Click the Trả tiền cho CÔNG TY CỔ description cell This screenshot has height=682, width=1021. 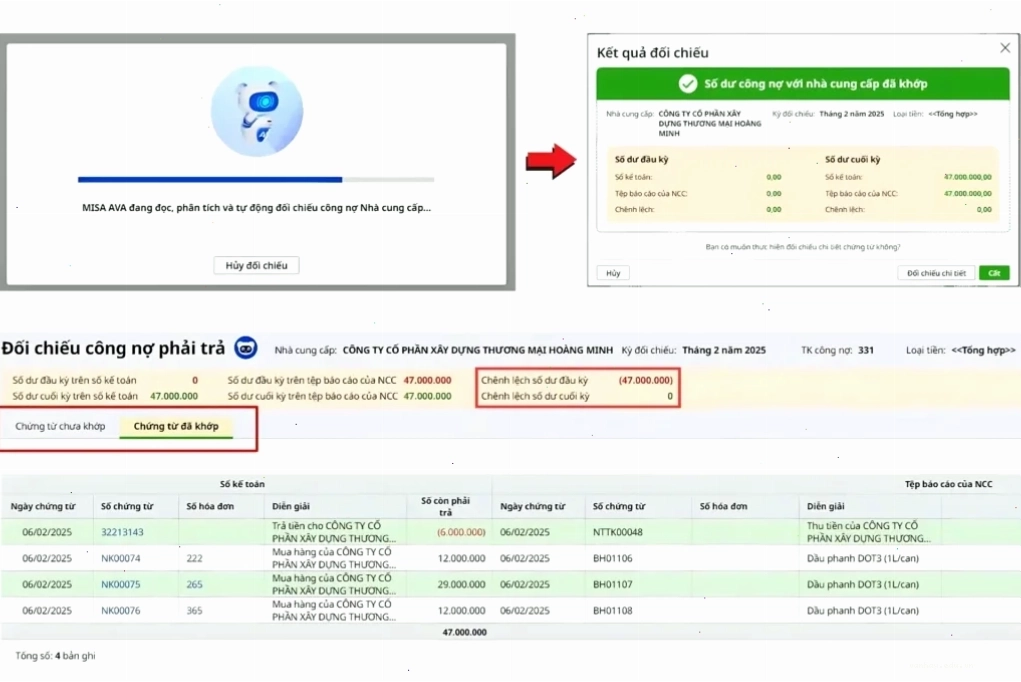[334, 532]
